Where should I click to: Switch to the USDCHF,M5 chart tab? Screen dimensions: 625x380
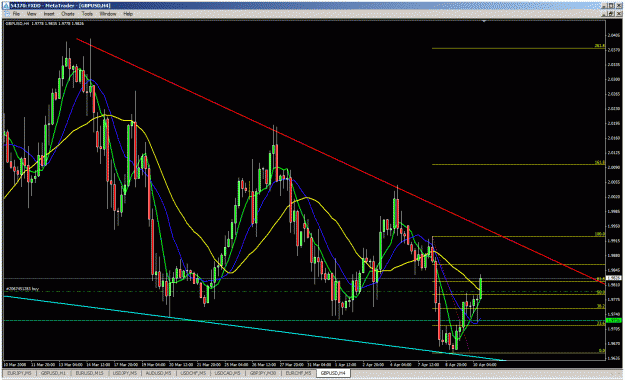pos(193,373)
